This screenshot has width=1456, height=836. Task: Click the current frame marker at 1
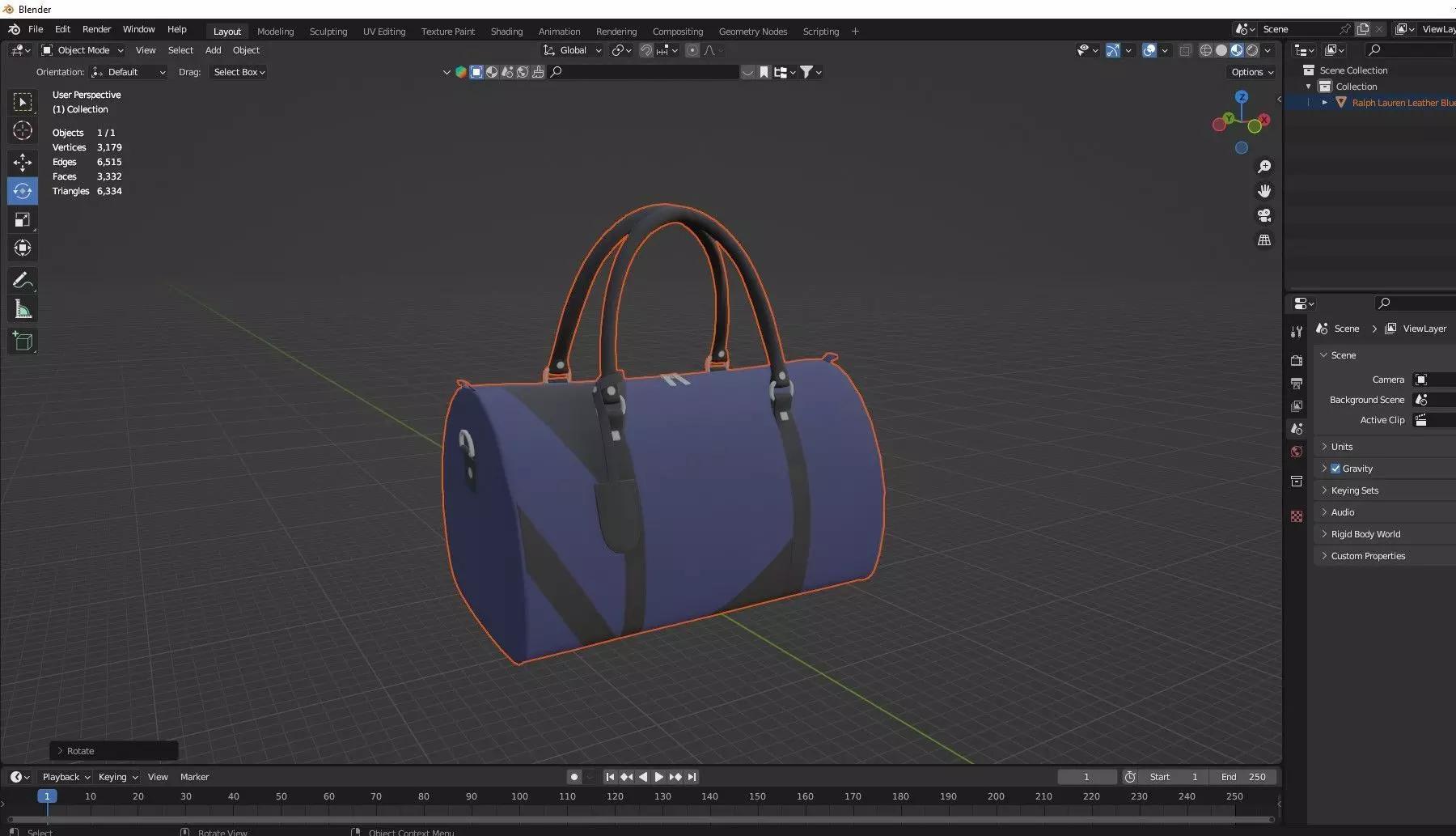[x=47, y=796]
